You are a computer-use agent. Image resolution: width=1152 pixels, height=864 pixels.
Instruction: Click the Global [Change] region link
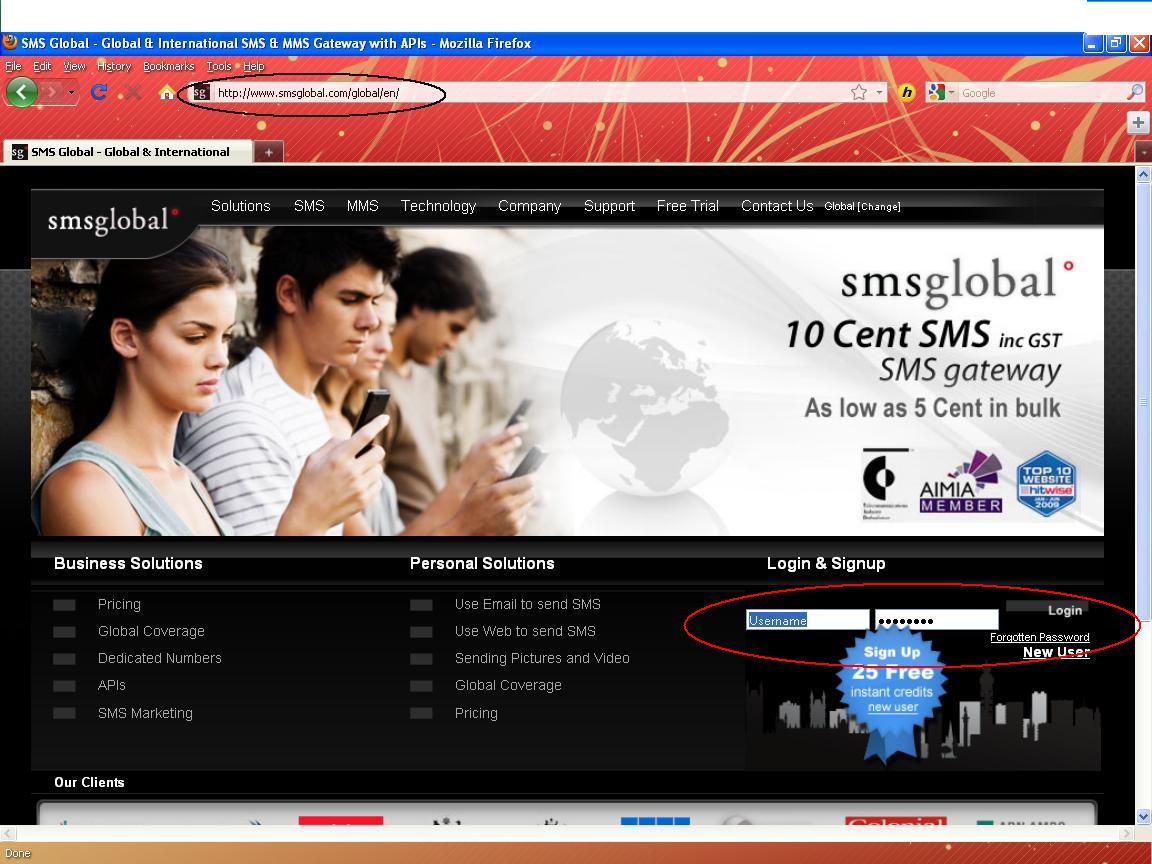[862, 206]
